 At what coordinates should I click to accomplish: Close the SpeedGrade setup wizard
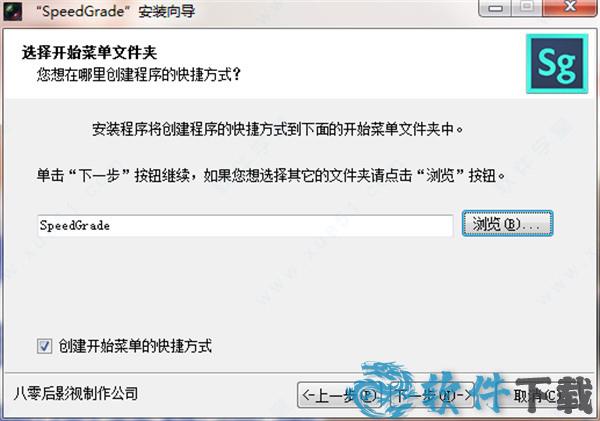coord(569,8)
